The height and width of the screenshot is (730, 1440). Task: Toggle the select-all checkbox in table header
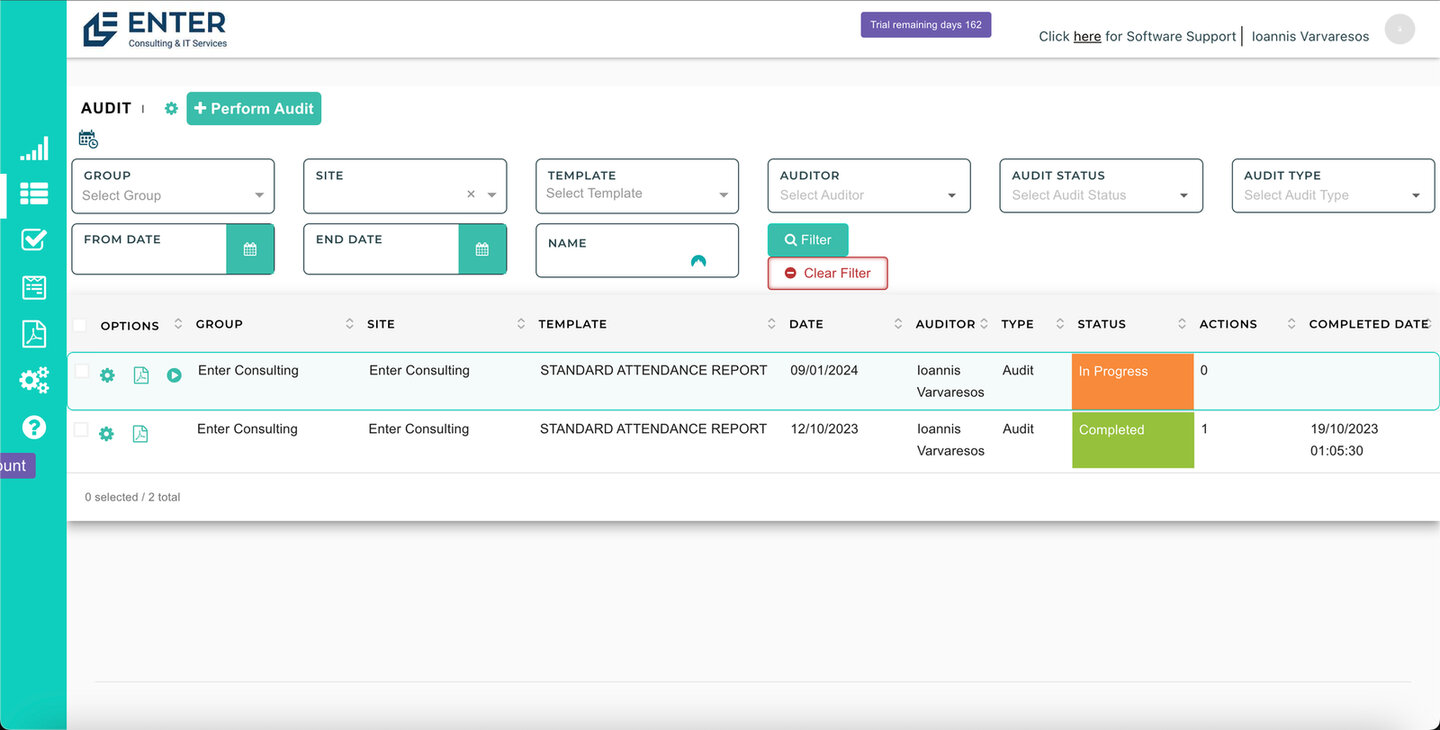tap(80, 325)
